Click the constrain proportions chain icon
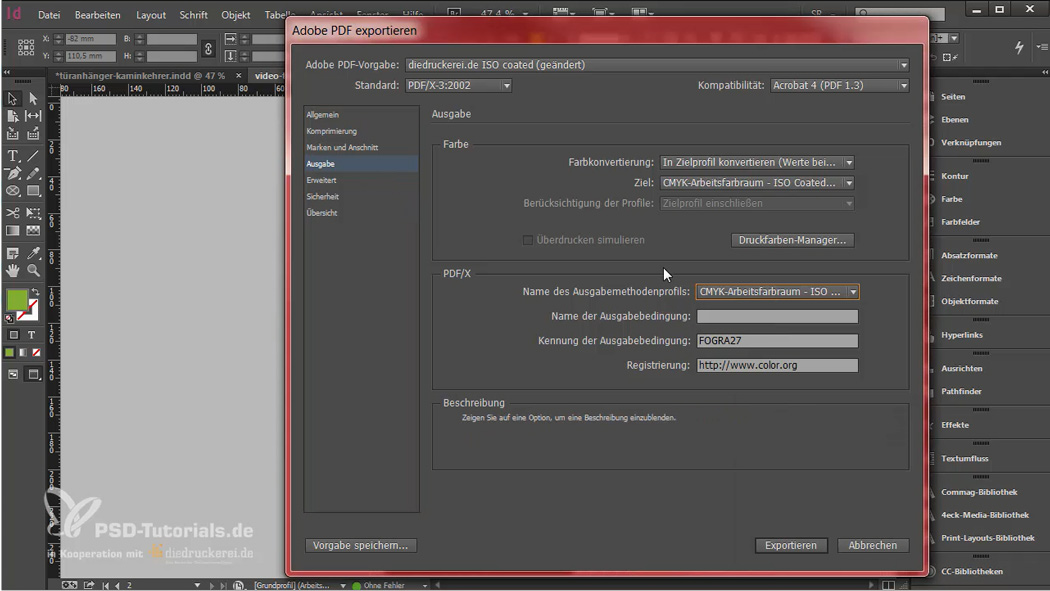 pyautogui.click(x=208, y=49)
